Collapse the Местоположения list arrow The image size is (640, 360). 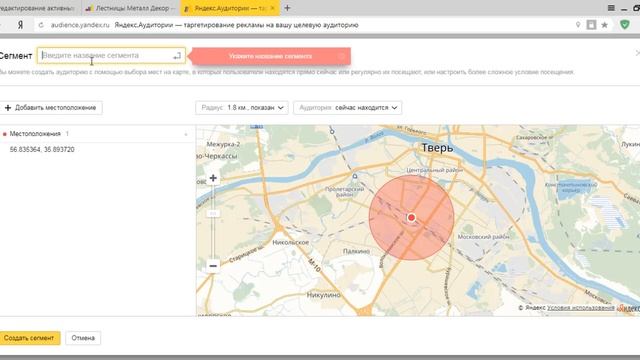point(186,134)
